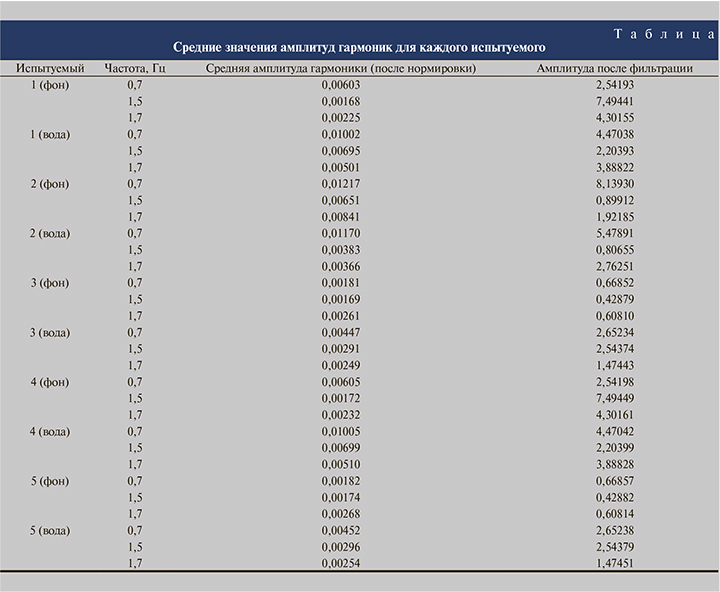Click the table title 'Средние значения амплитуд гармоник'

(x=360, y=48)
